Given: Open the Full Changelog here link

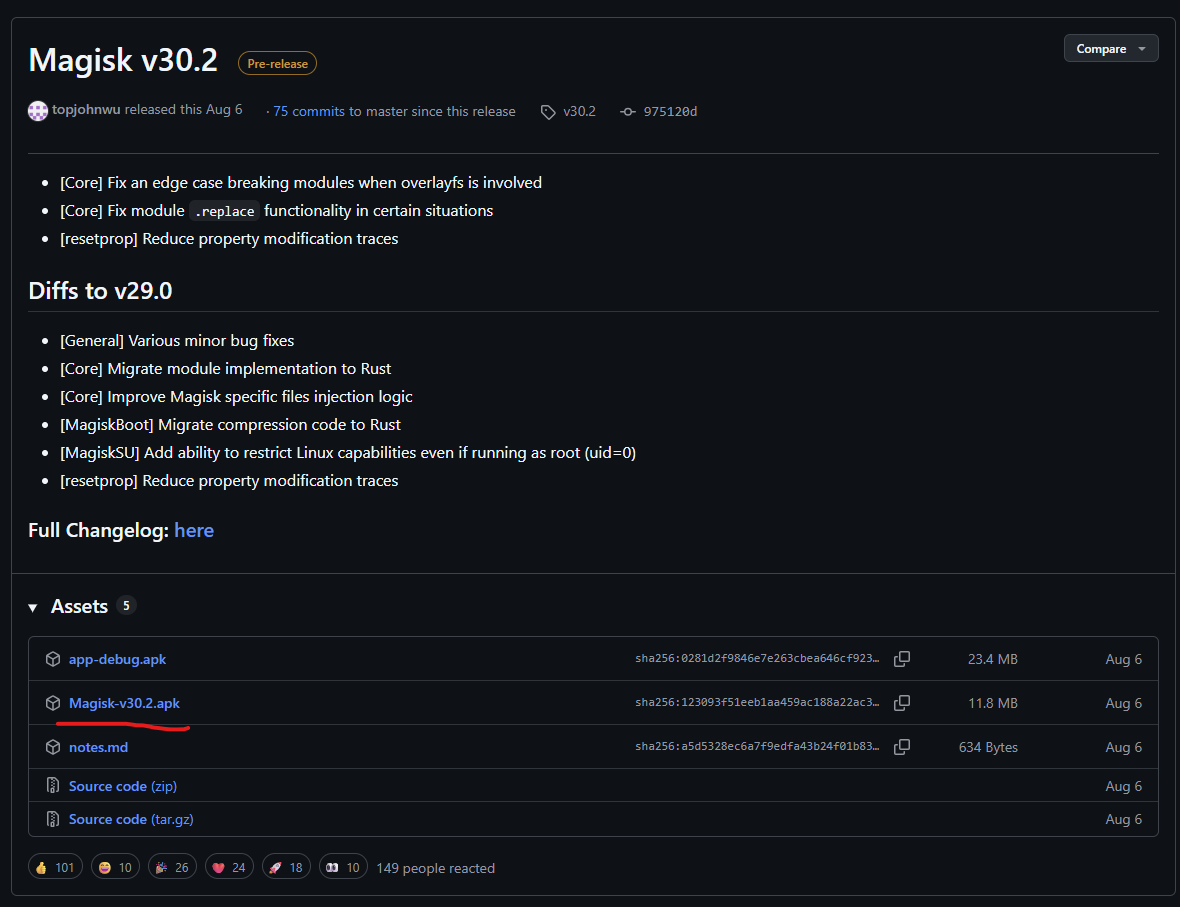Looking at the screenshot, I should pos(193,531).
